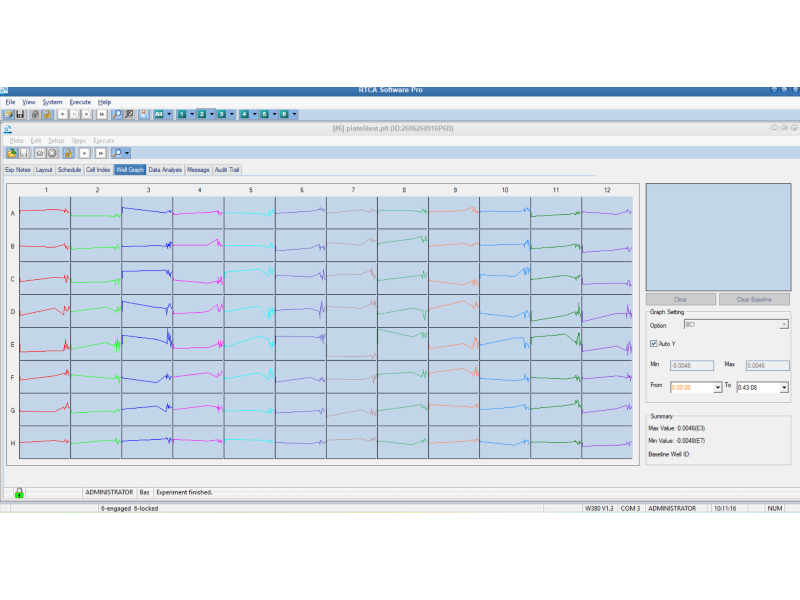800x600 pixels.
Task: Click the user/operator icon in main toolbar
Action: [144, 114]
